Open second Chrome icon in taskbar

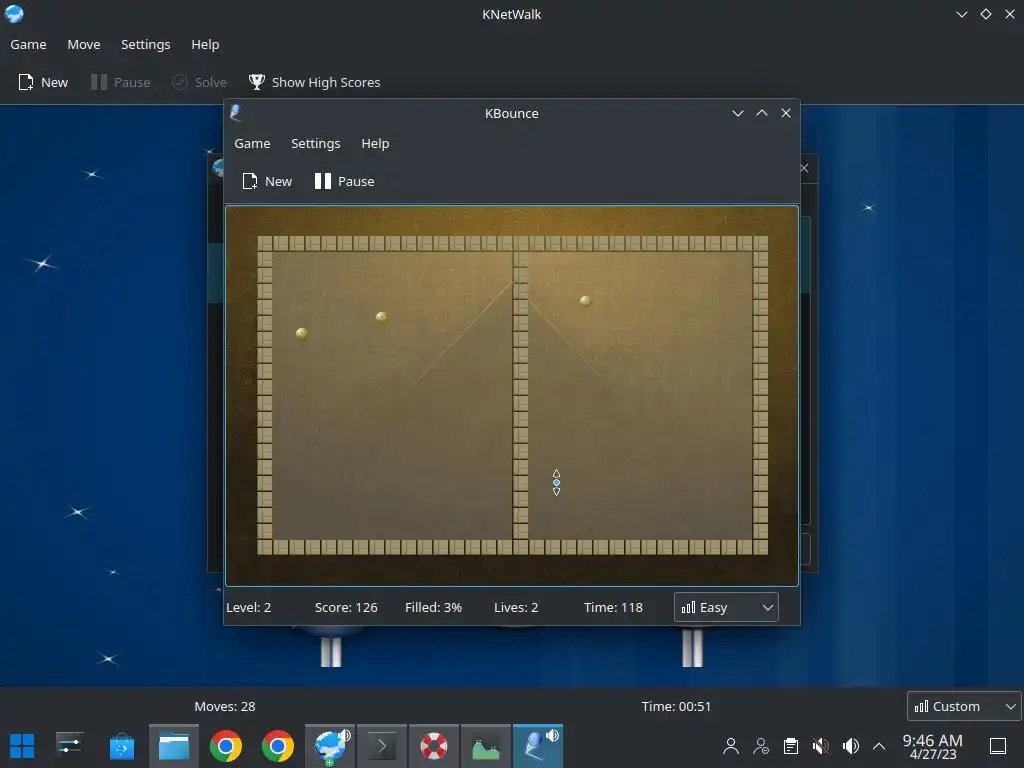click(x=278, y=746)
